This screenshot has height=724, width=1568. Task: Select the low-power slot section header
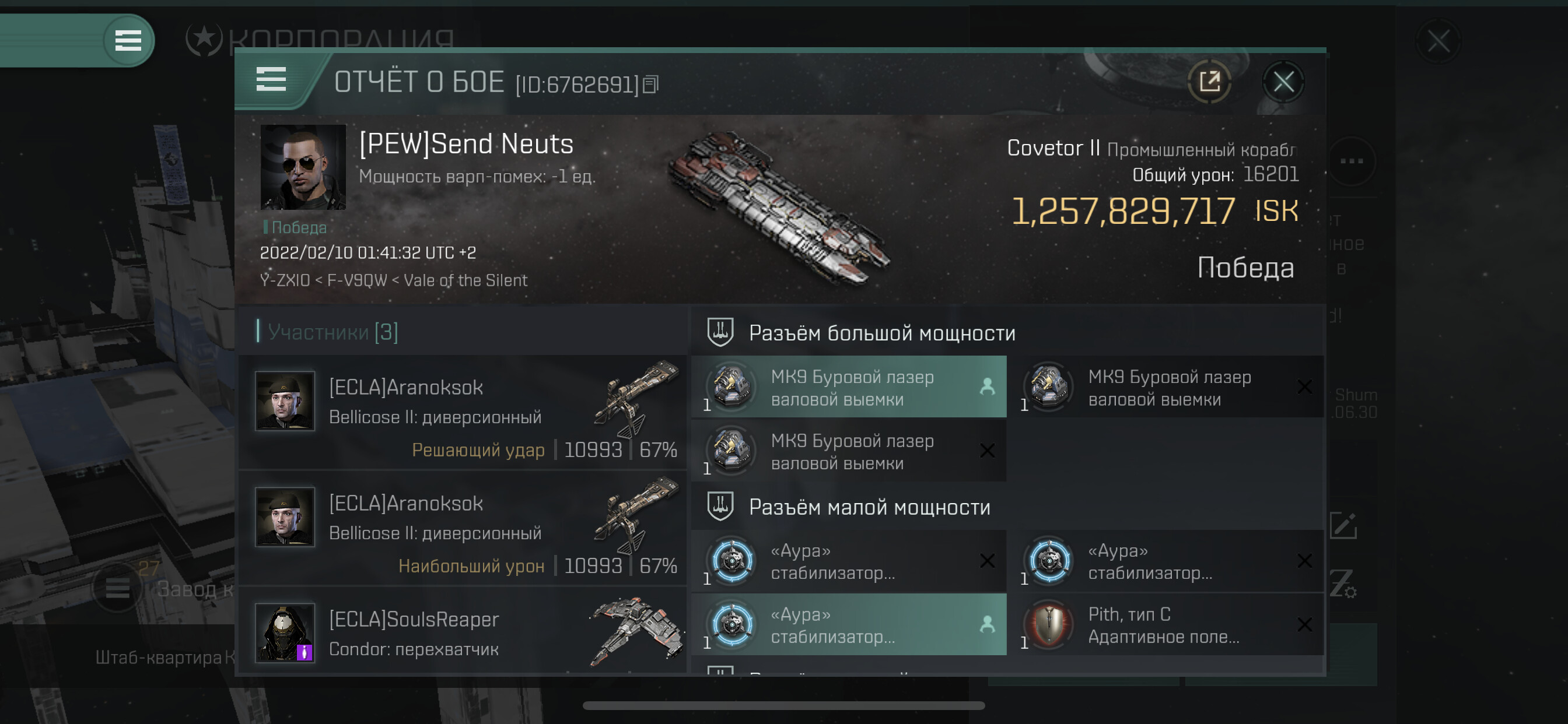click(869, 507)
